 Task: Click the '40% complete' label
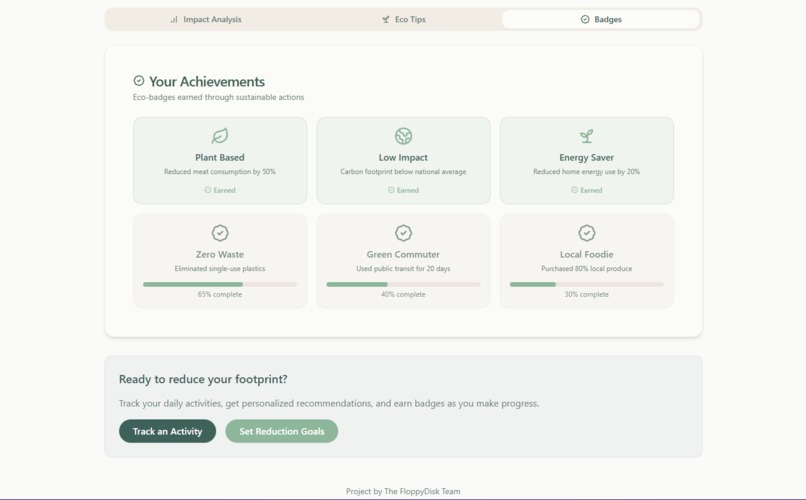pyautogui.click(x=404, y=294)
